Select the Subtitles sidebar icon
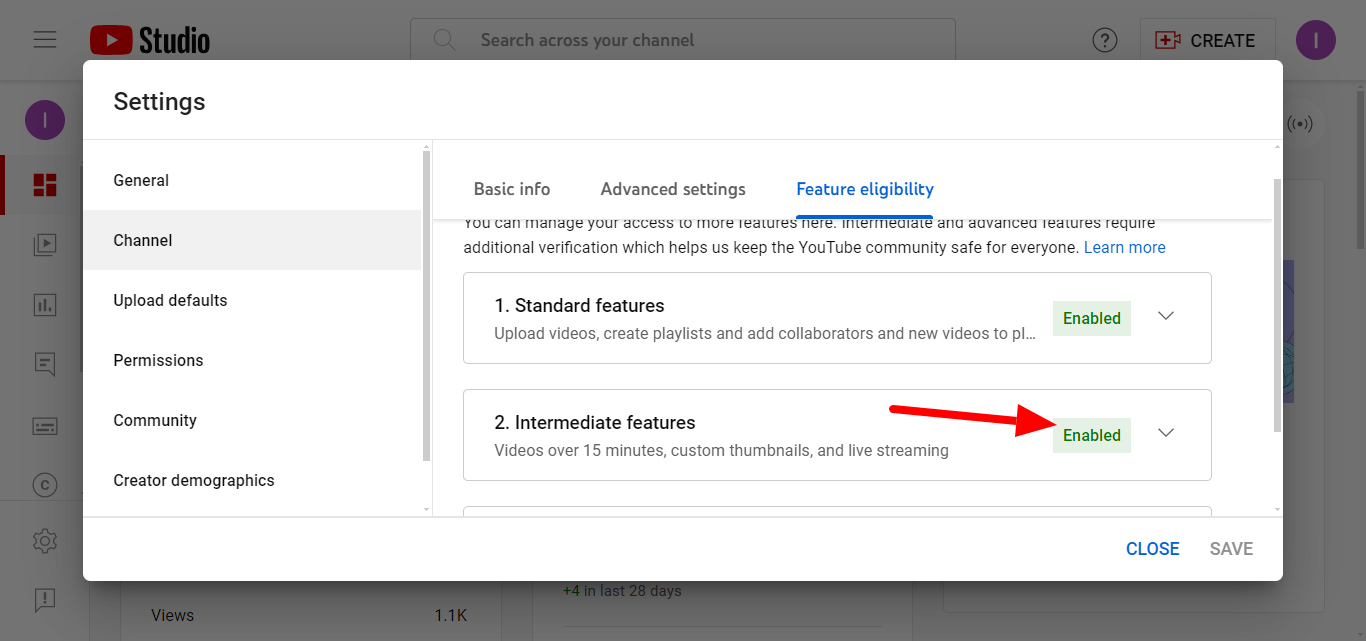This screenshot has width=1366, height=641. point(44,425)
